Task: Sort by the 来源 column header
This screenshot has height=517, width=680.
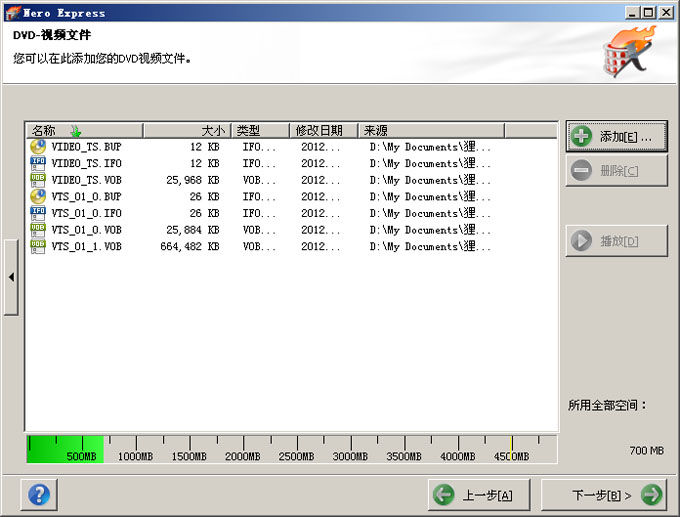Action: 432,131
